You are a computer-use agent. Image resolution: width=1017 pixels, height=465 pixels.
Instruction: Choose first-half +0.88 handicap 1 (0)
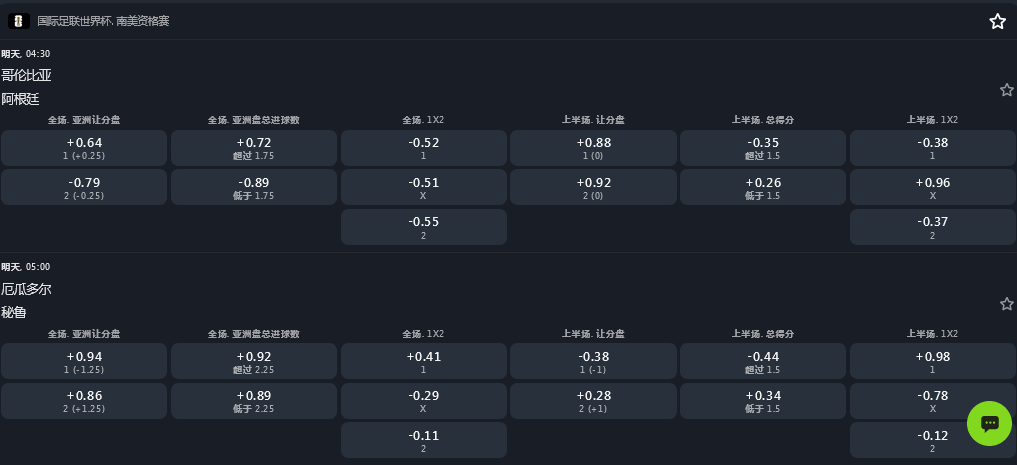pyautogui.click(x=593, y=148)
